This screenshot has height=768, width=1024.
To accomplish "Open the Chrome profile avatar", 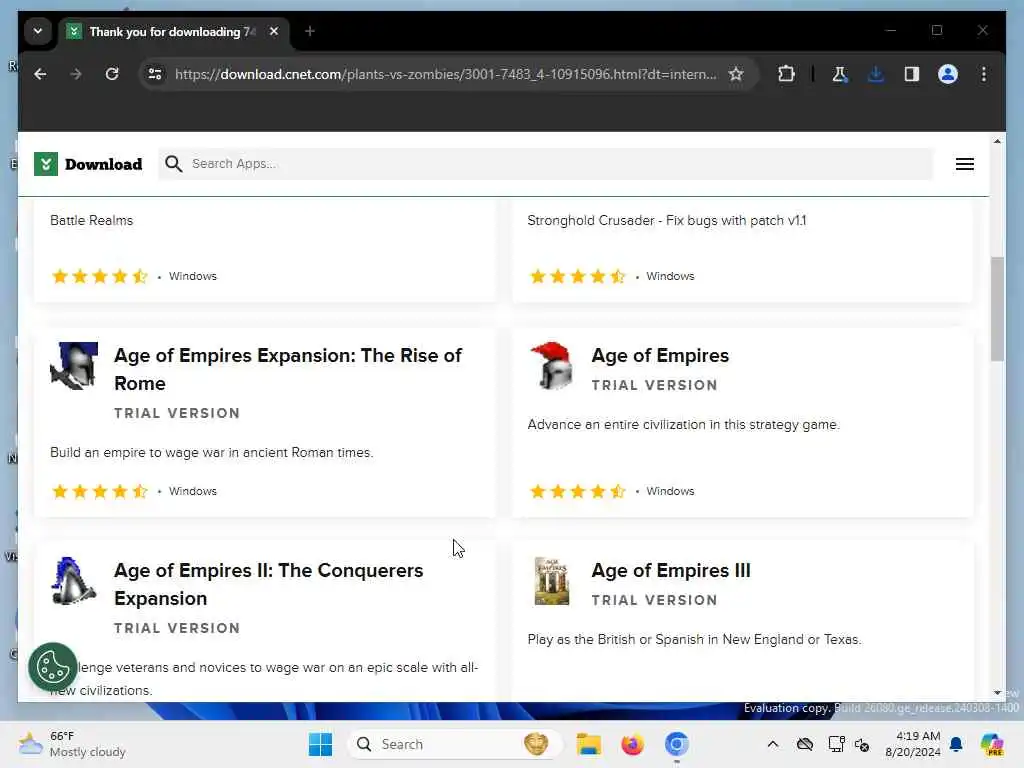I will (x=948, y=74).
